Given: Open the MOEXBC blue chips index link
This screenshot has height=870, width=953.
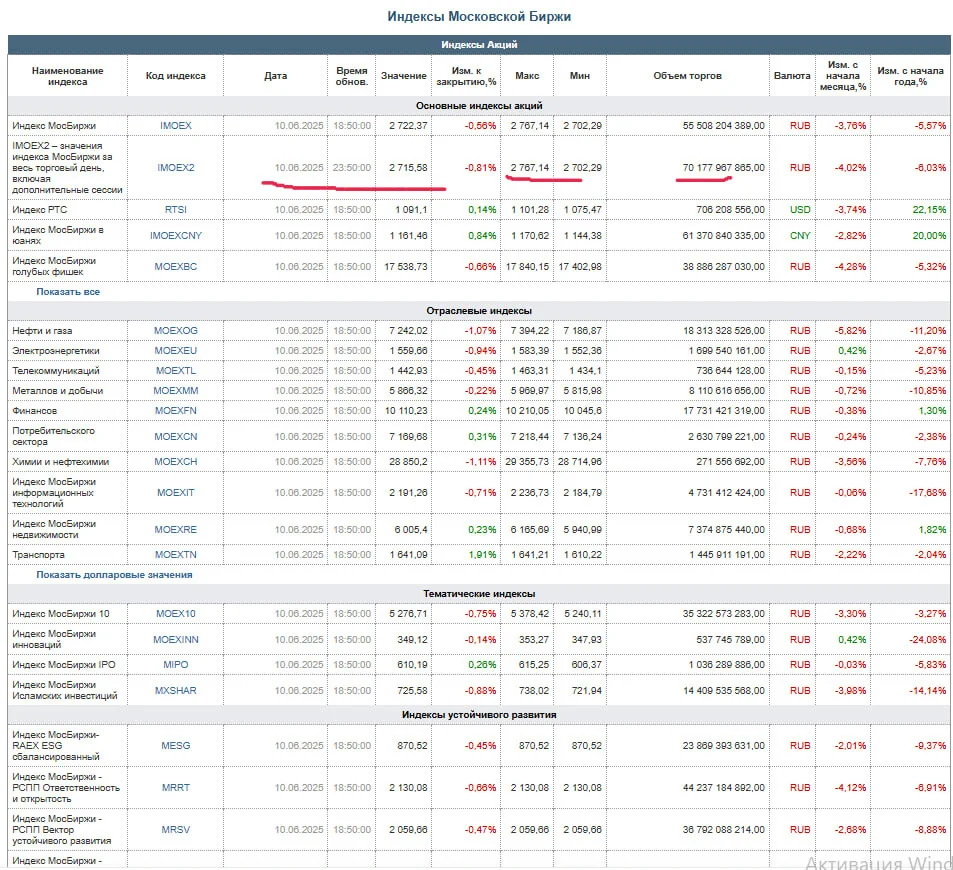Looking at the screenshot, I should (176, 266).
